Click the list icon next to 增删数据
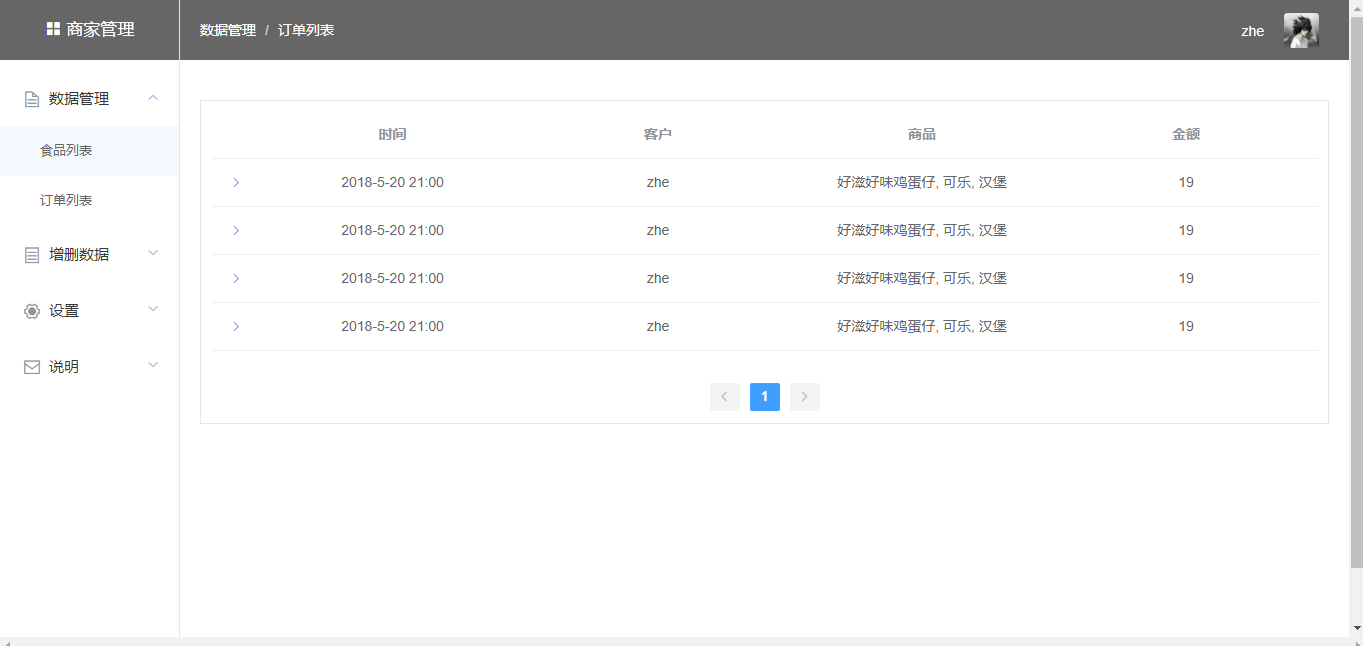 click(x=32, y=255)
